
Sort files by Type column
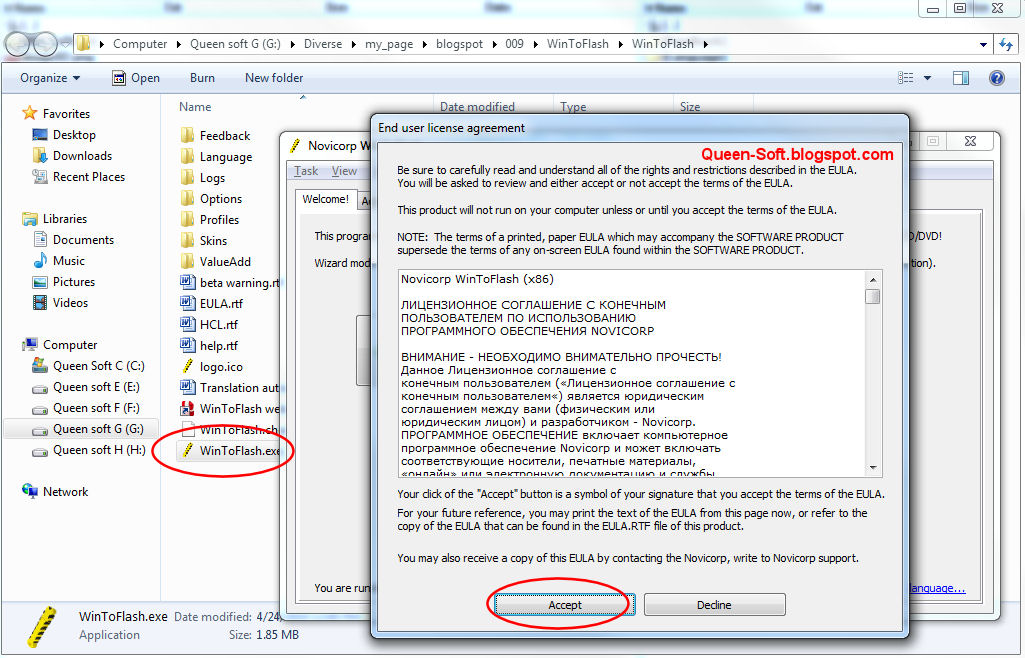pos(573,107)
